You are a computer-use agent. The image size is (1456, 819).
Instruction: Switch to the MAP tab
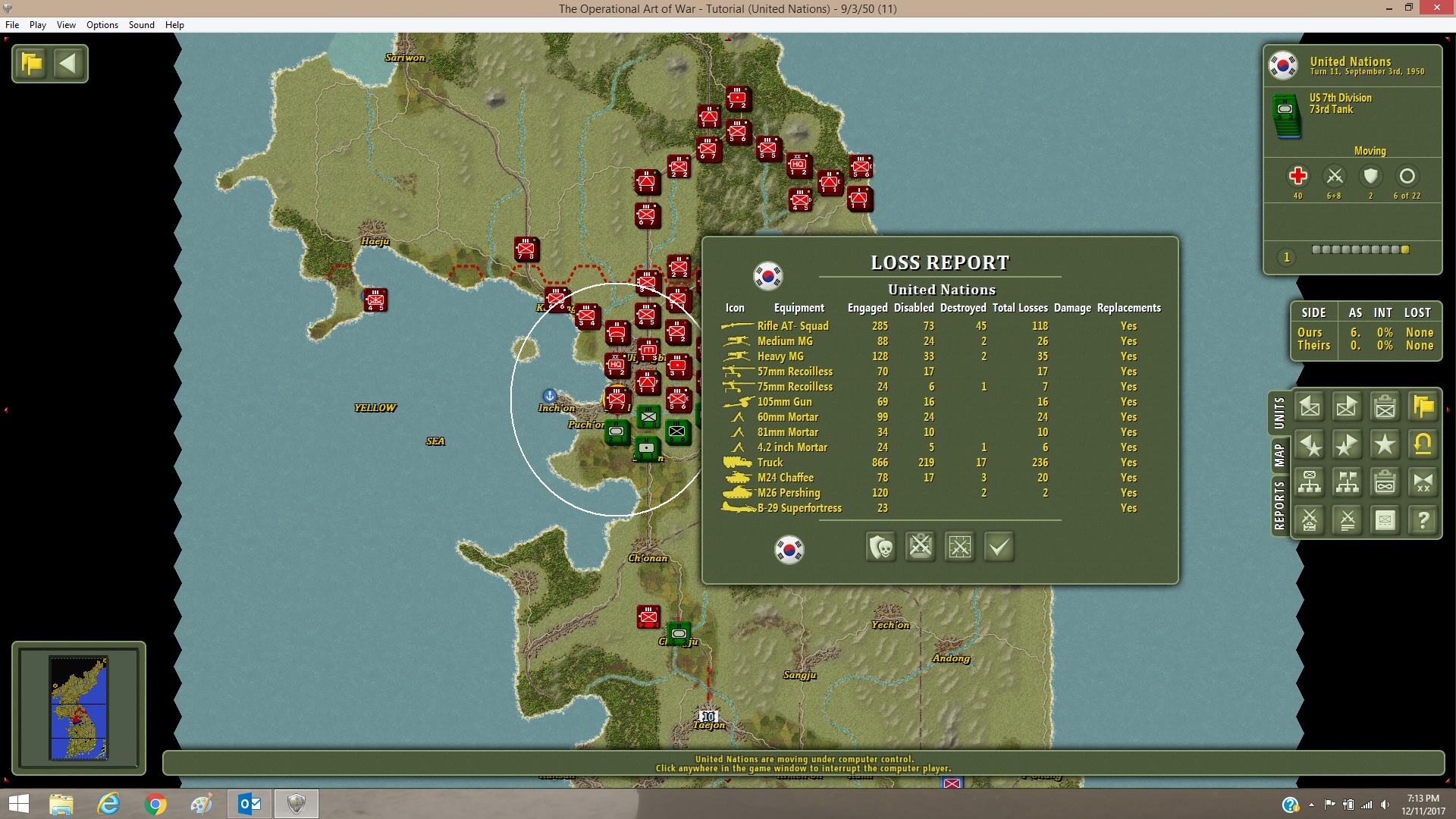[x=1279, y=455]
